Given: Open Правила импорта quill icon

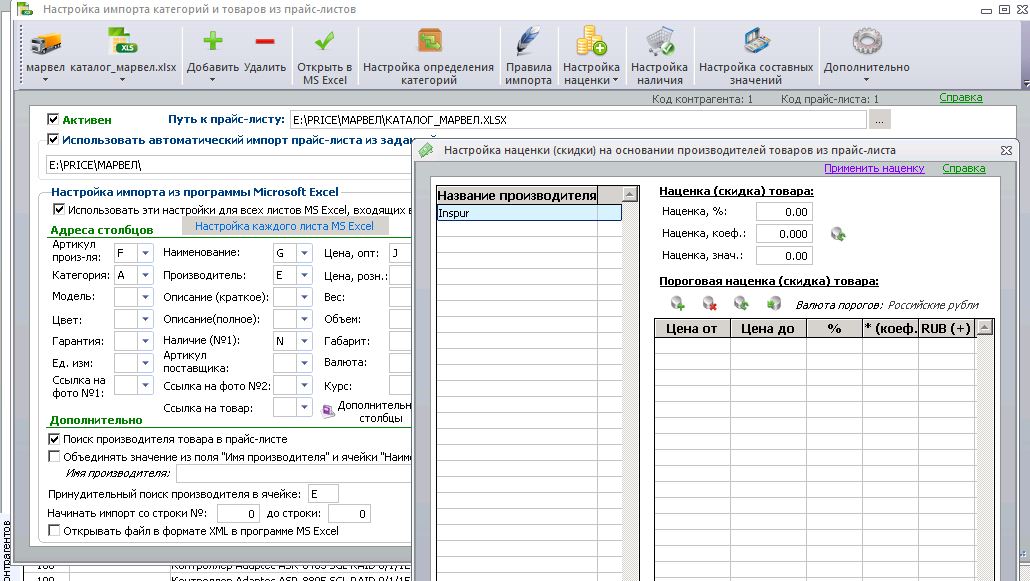Looking at the screenshot, I should click(528, 41).
